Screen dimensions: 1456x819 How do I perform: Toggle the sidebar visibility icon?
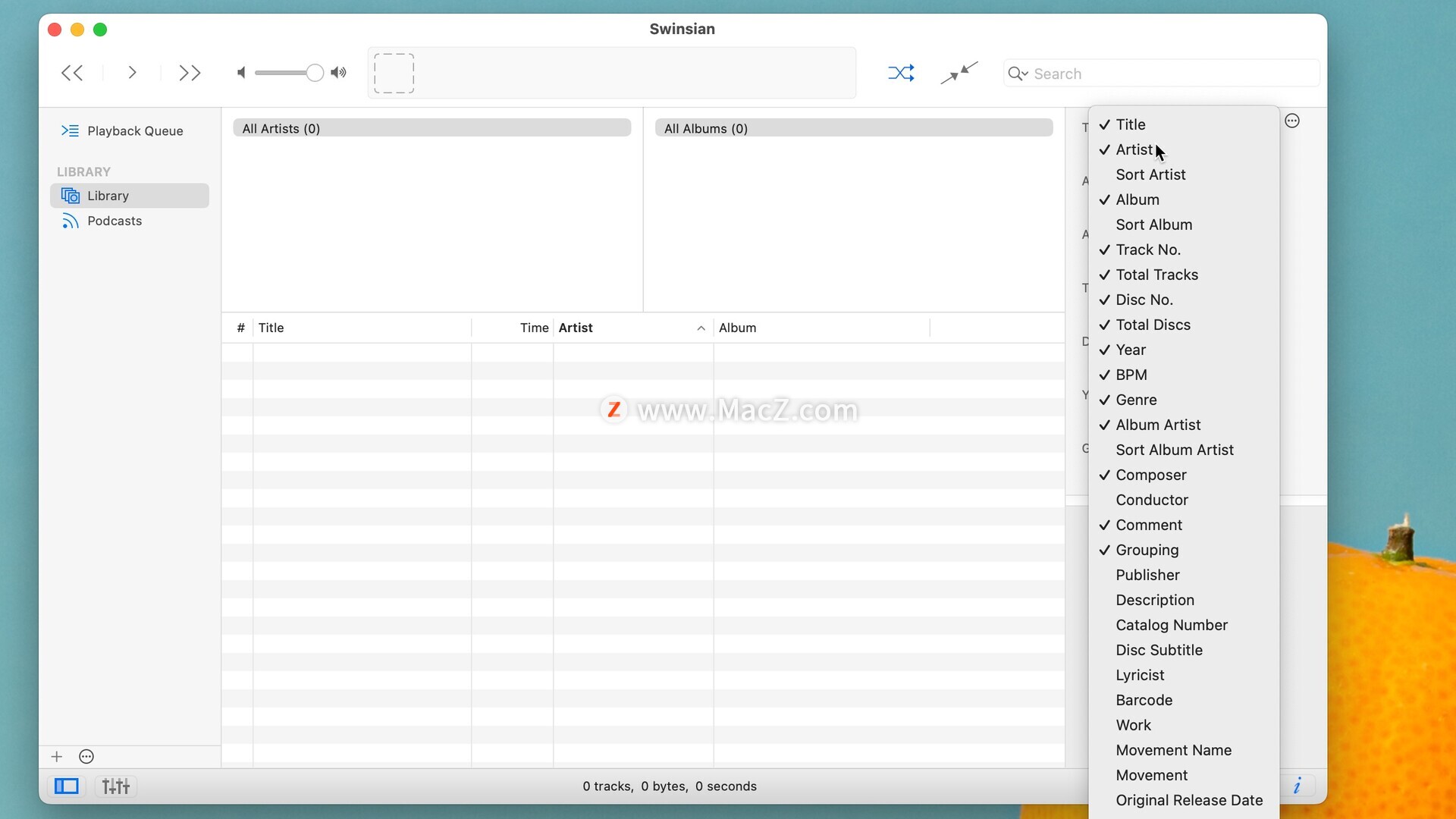(x=66, y=786)
